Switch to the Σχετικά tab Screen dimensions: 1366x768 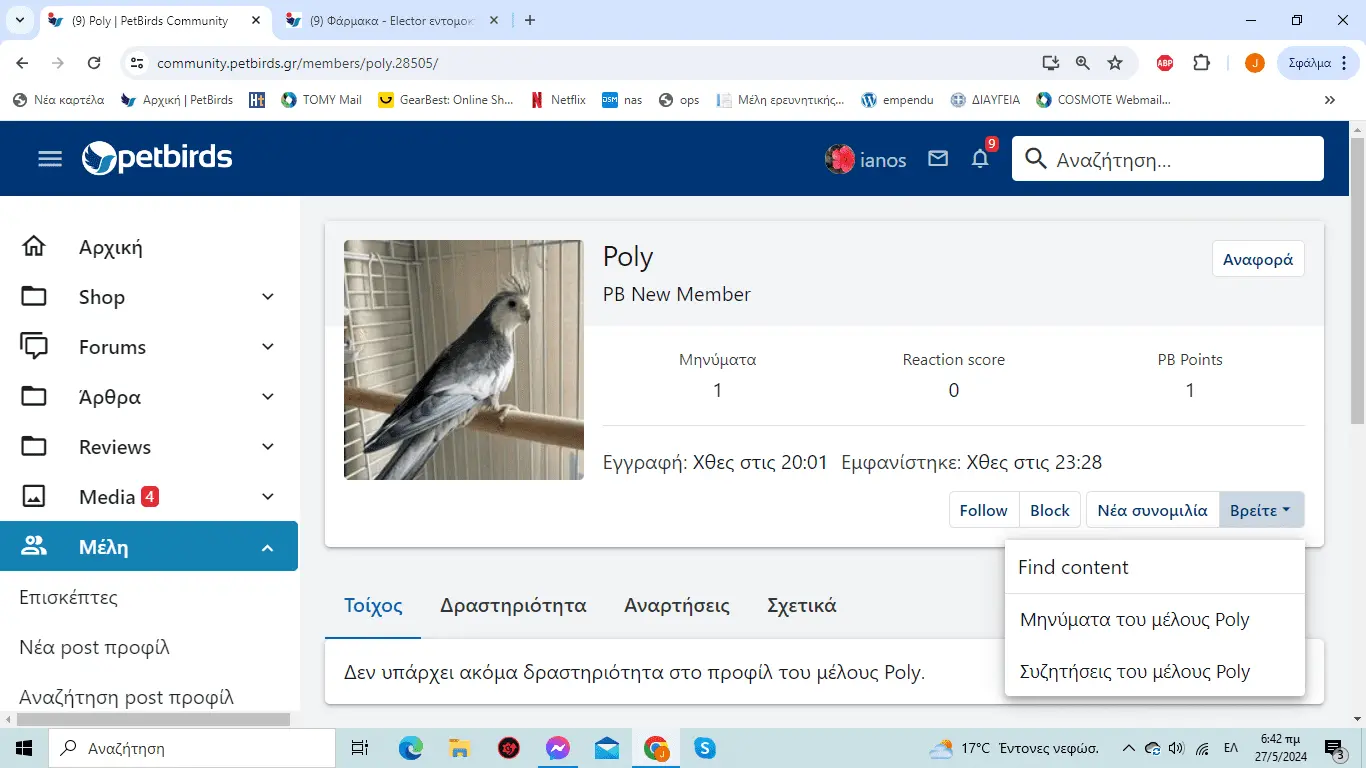pyautogui.click(x=802, y=606)
